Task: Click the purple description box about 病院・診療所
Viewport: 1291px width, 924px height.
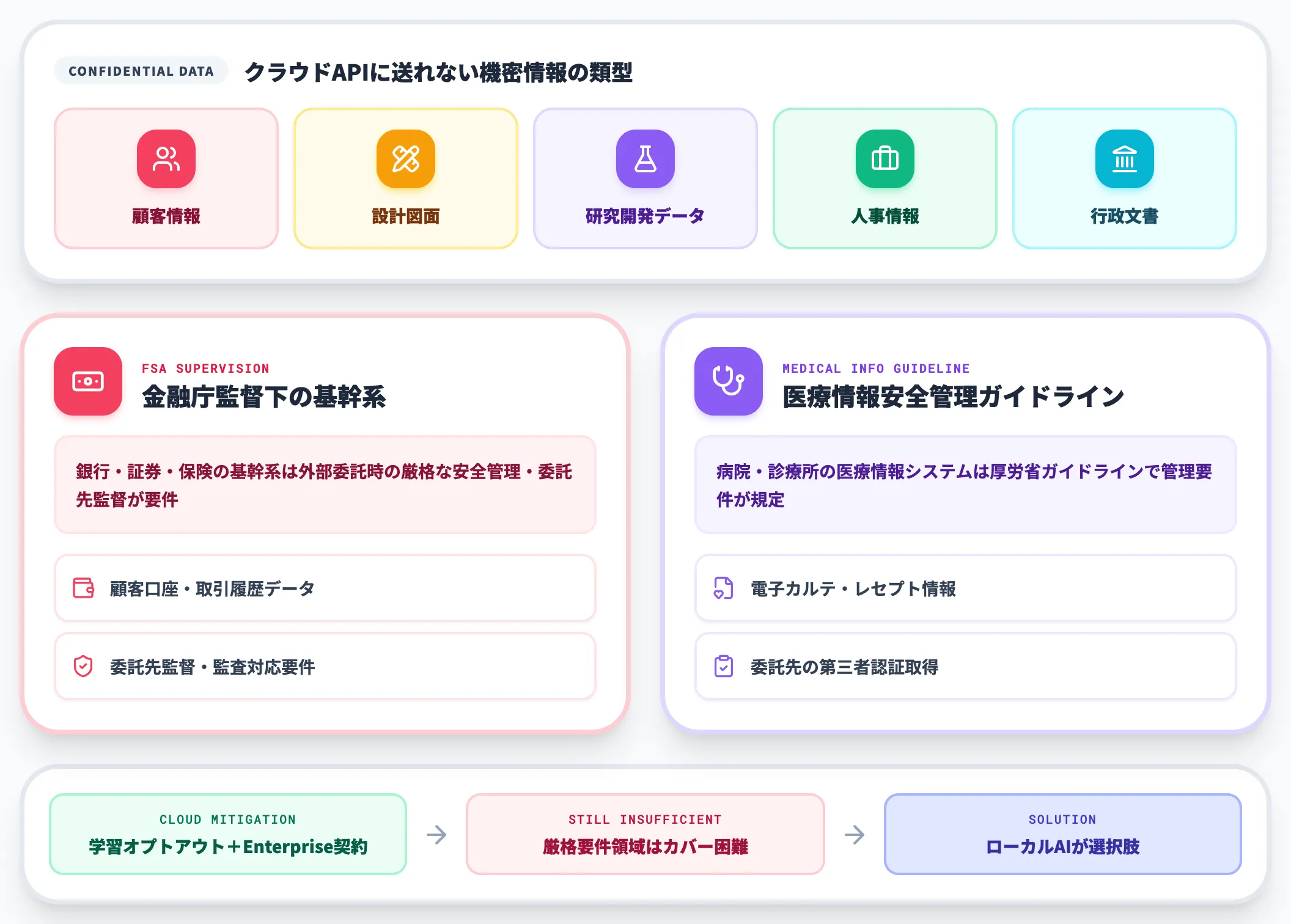Action: click(966, 485)
